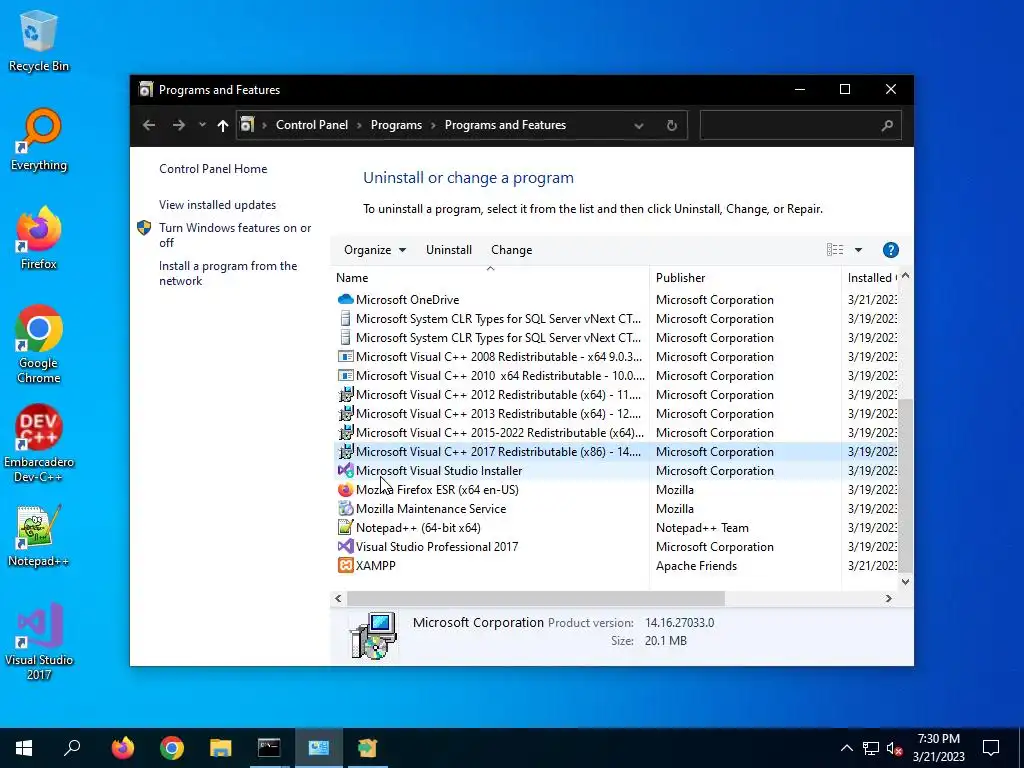1024x768 pixels.
Task: Click the scroll down arrow of program list
Action: pos(905,581)
